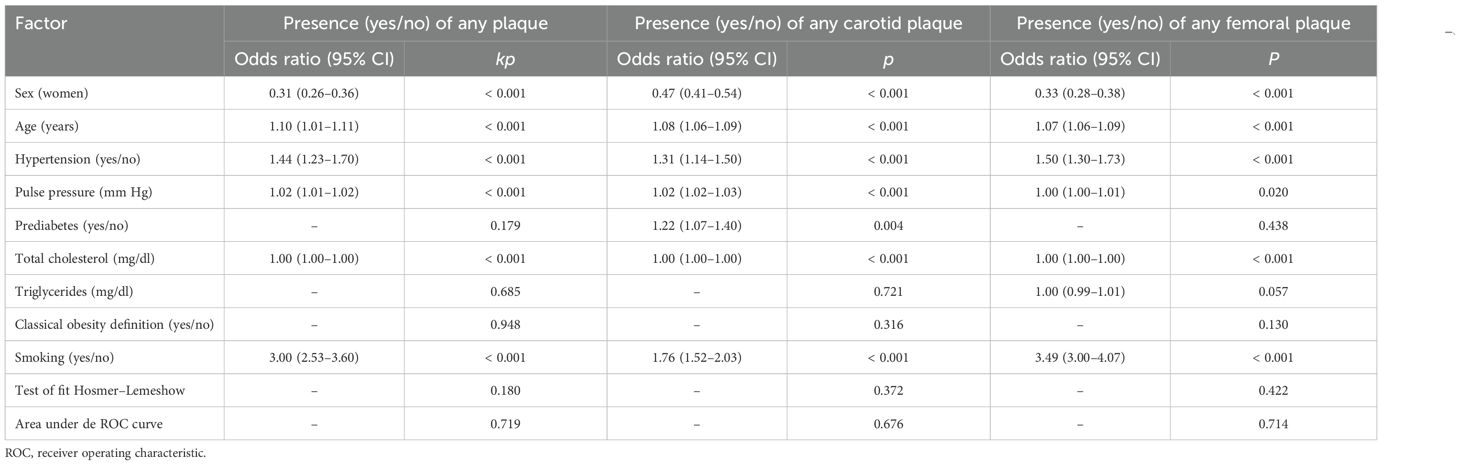This screenshot has height=465, width=1460.
Task: Click the "ROC, receiver operating characteristic." footnote
Action: point(102,453)
